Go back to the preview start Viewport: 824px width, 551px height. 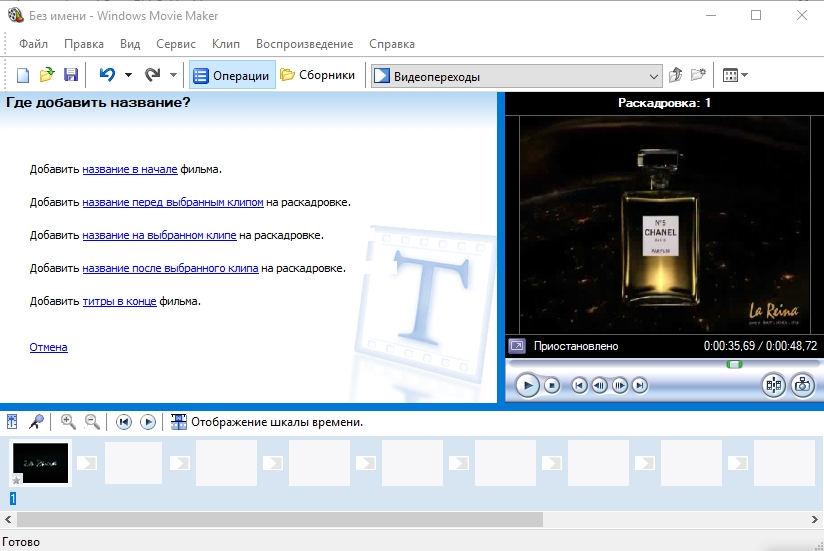point(579,386)
